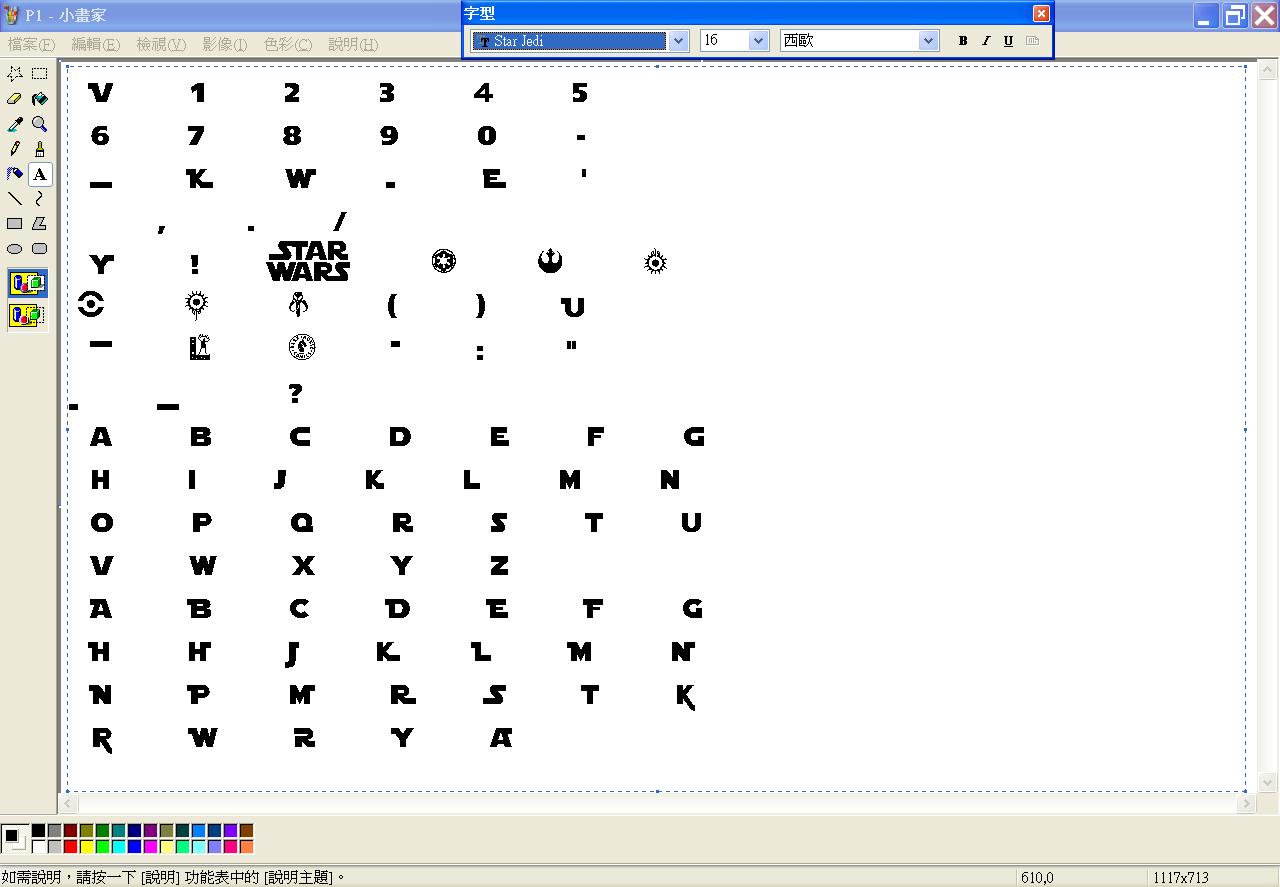Pick the orange color swatch
The image size is (1280, 887).
(x=246, y=847)
